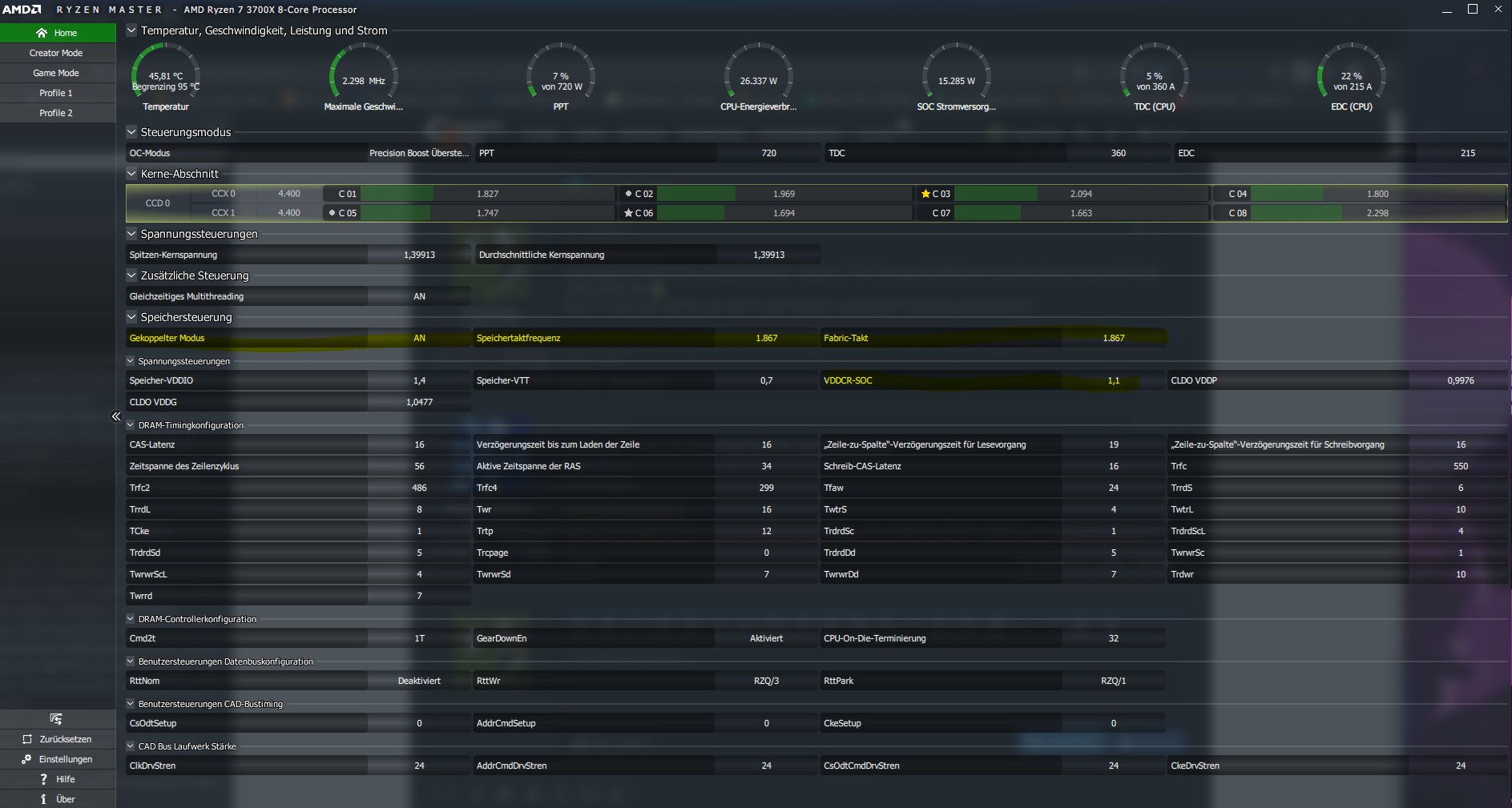1512x808 pixels.
Task: Click the RttPark value RZQ/1
Action: pos(1114,681)
